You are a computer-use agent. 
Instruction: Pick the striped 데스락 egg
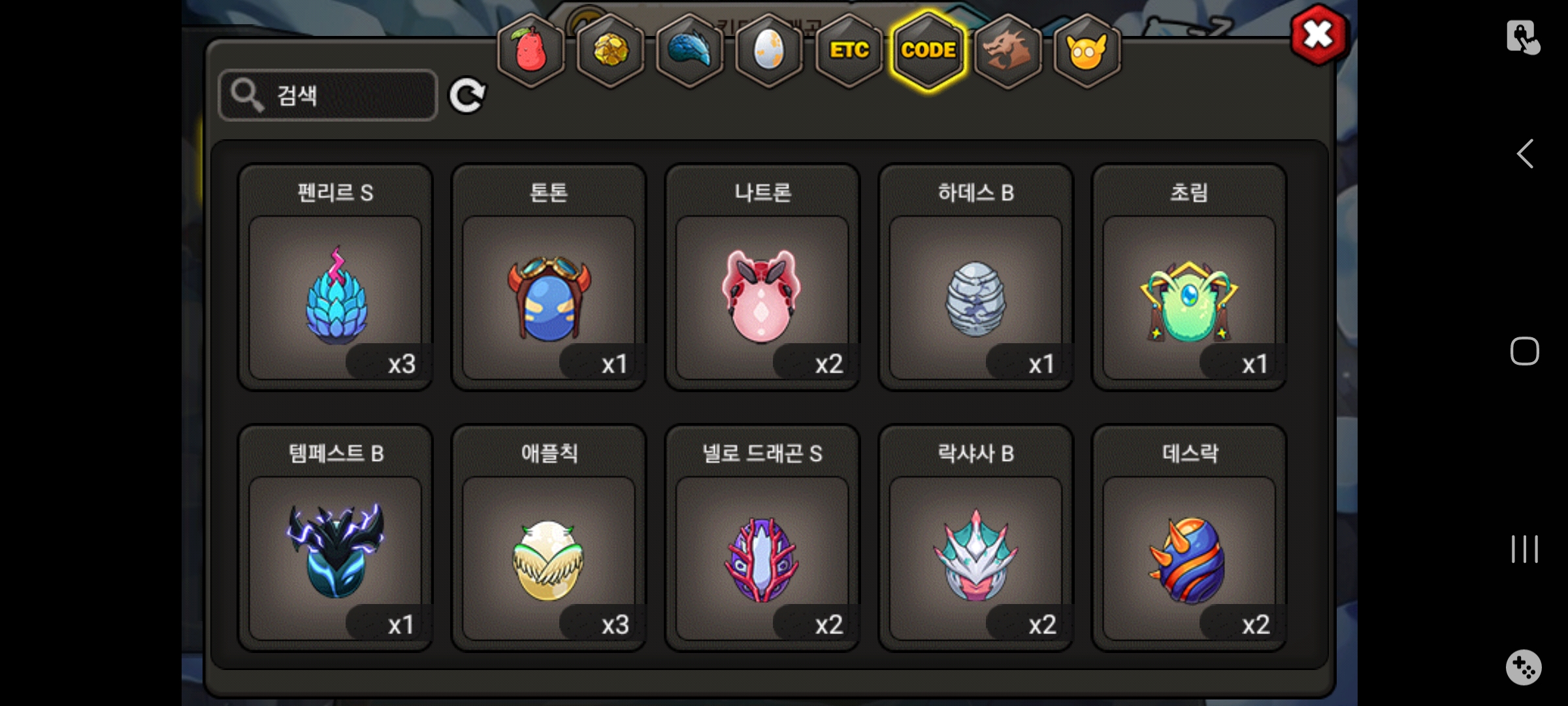click(x=1189, y=538)
